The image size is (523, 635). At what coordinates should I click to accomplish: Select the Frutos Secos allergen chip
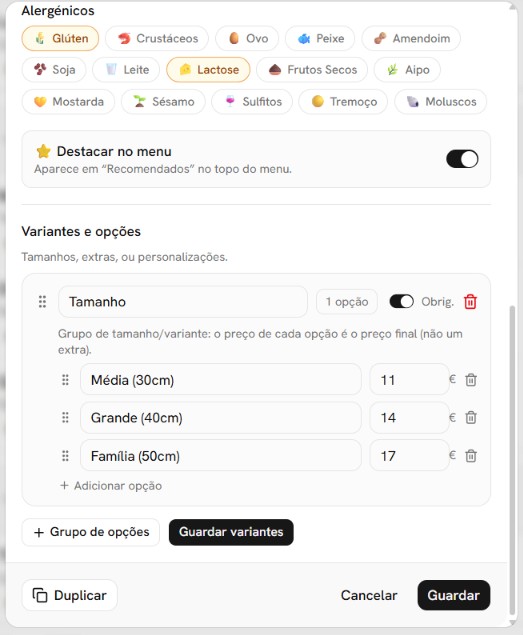tap(312, 70)
